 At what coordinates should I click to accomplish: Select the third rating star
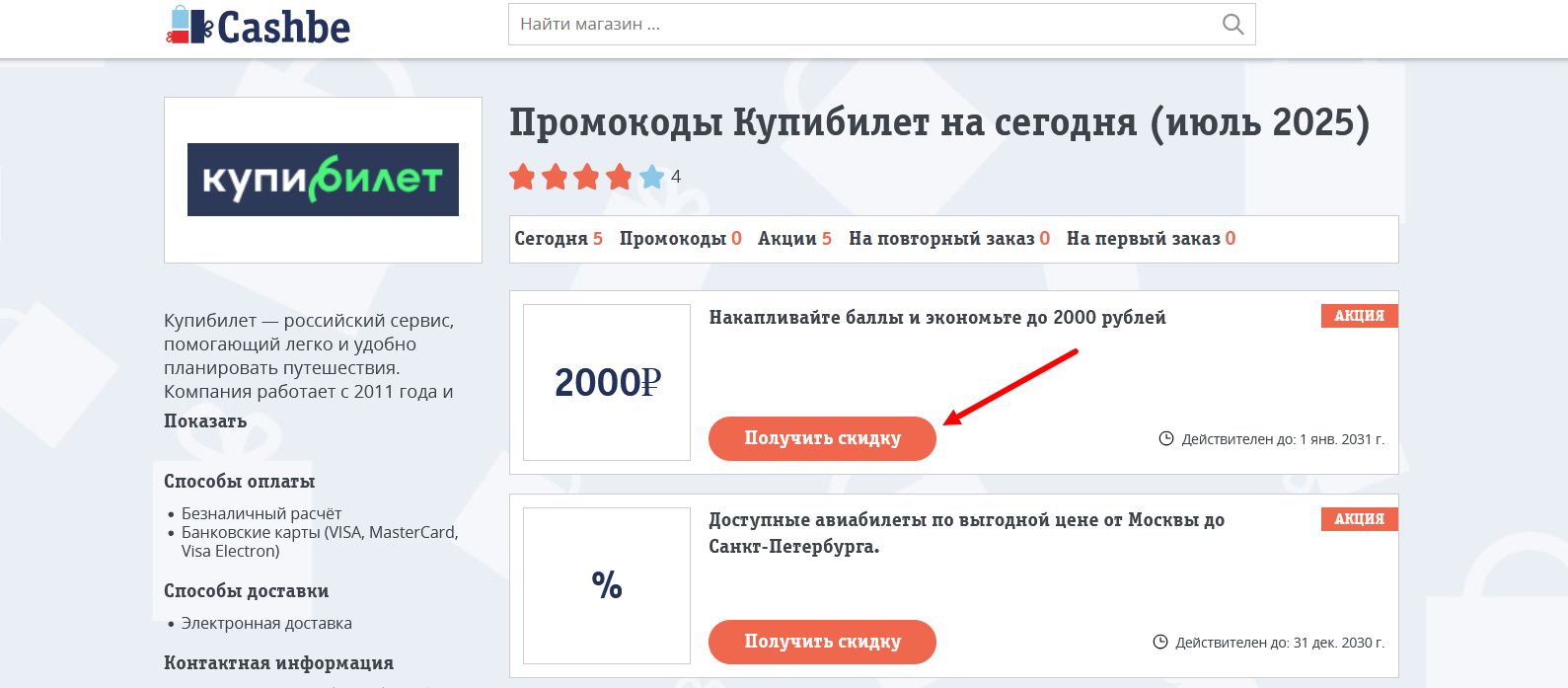tap(587, 177)
